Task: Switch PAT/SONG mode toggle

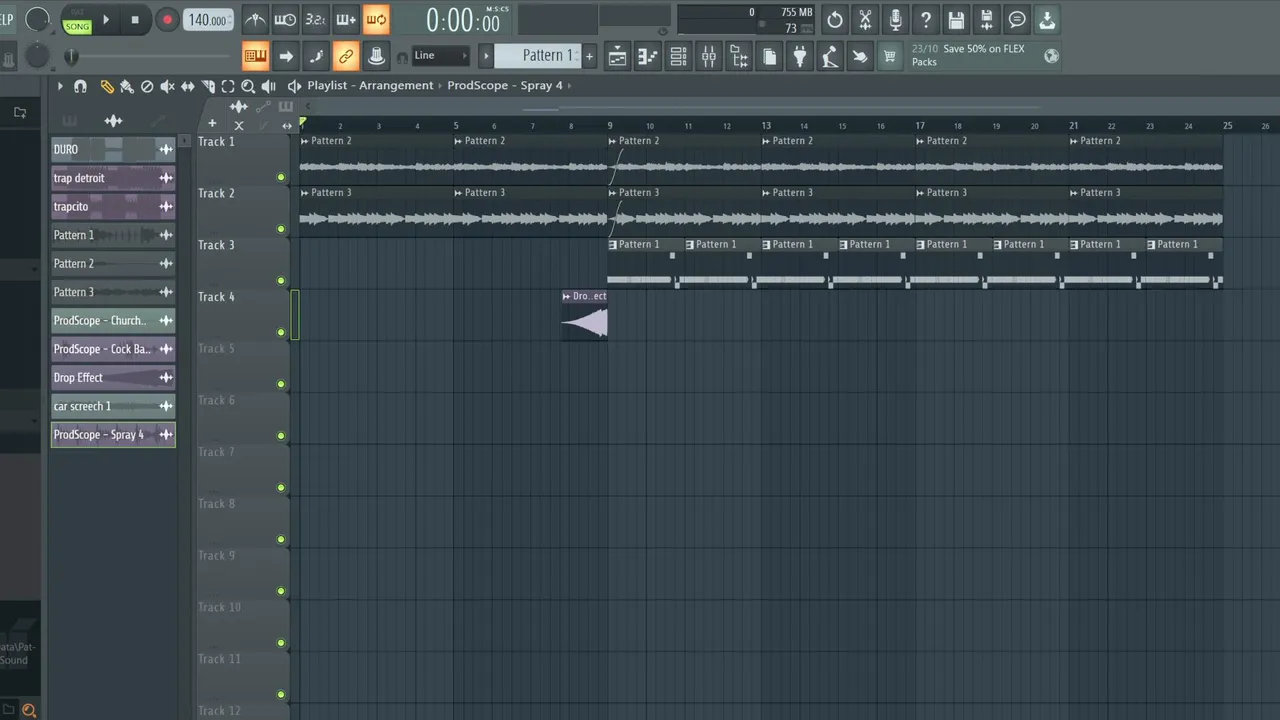Action: [x=77, y=21]
